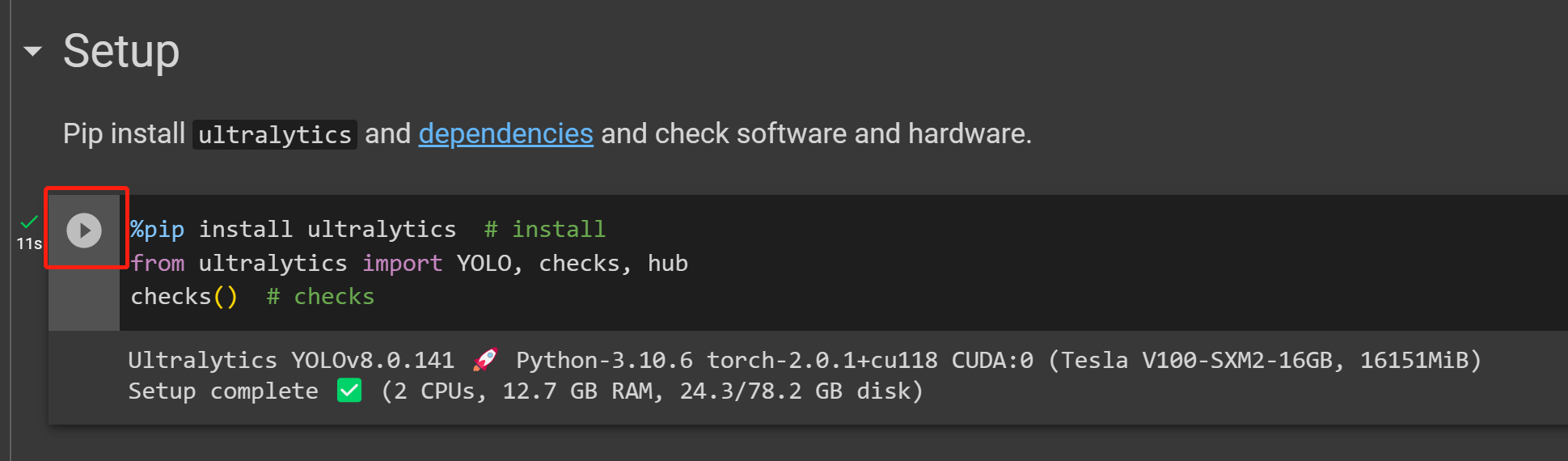
Task: Click YOLO in the import line
Action: [x=484, y=264]
